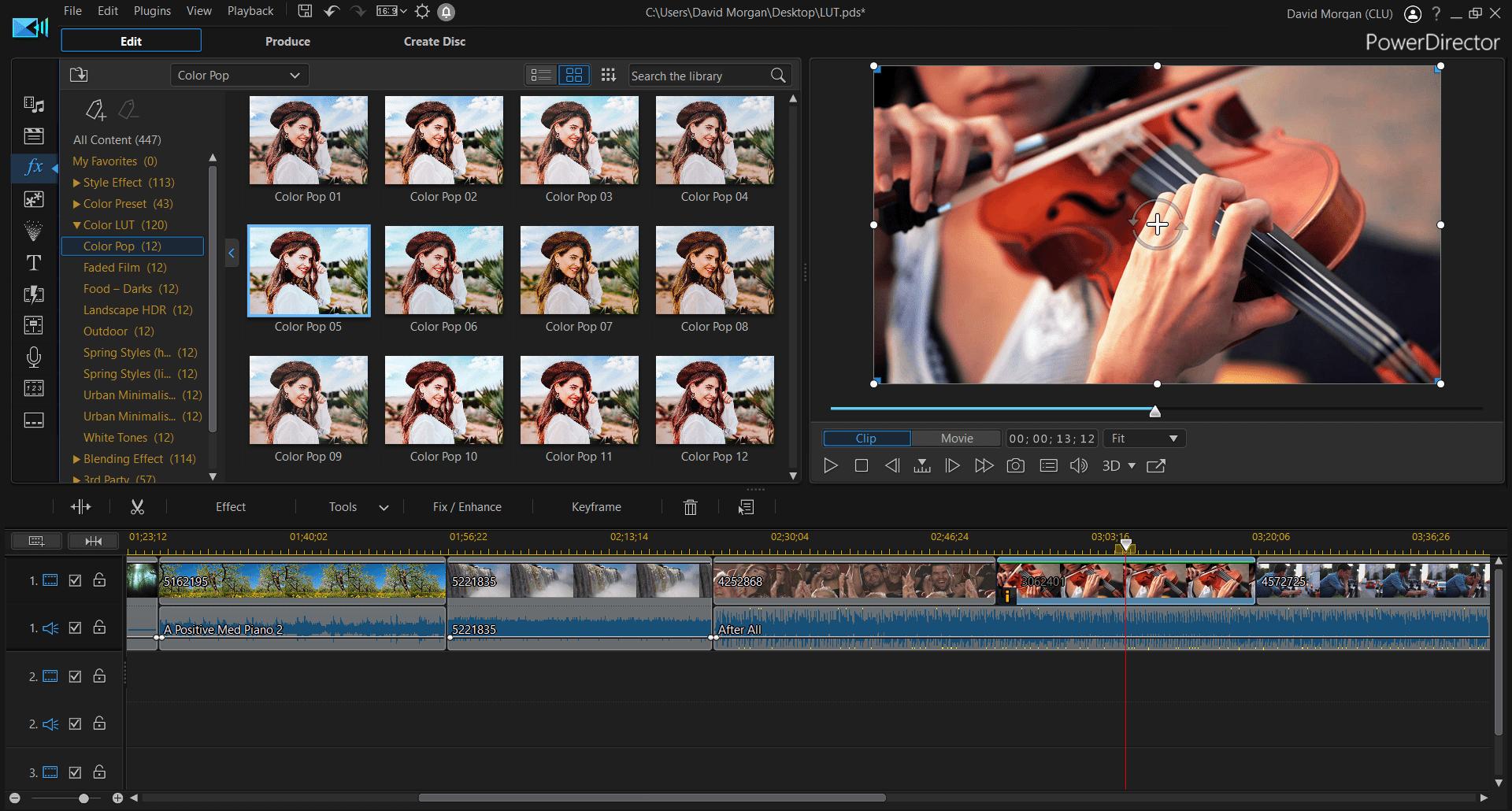Click the Save project icon
The width and height of the screenshot is (1512, 811).
(x=305, y=11)
